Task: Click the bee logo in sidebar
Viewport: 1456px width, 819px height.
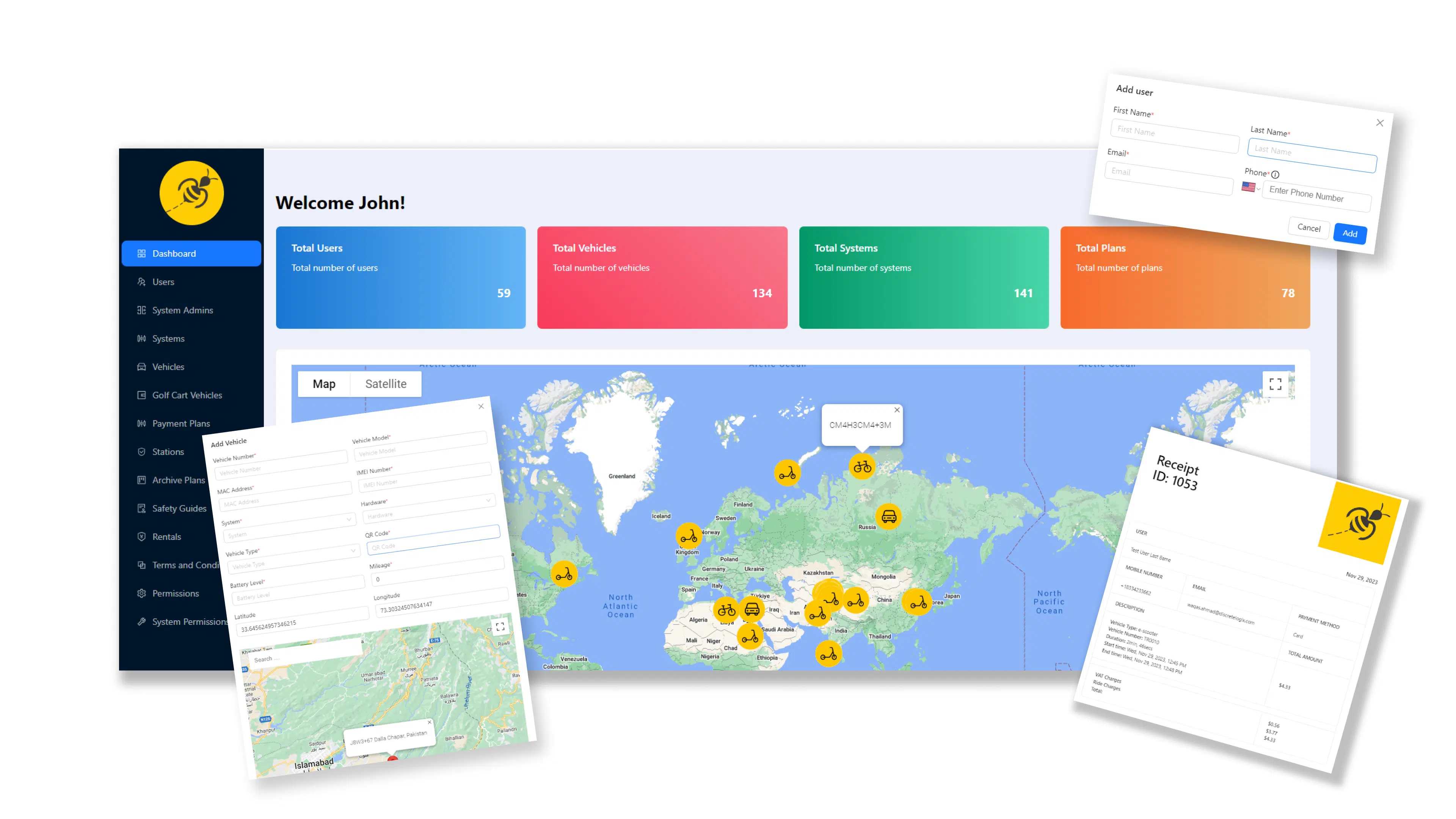Action: [x=191, y=193]
